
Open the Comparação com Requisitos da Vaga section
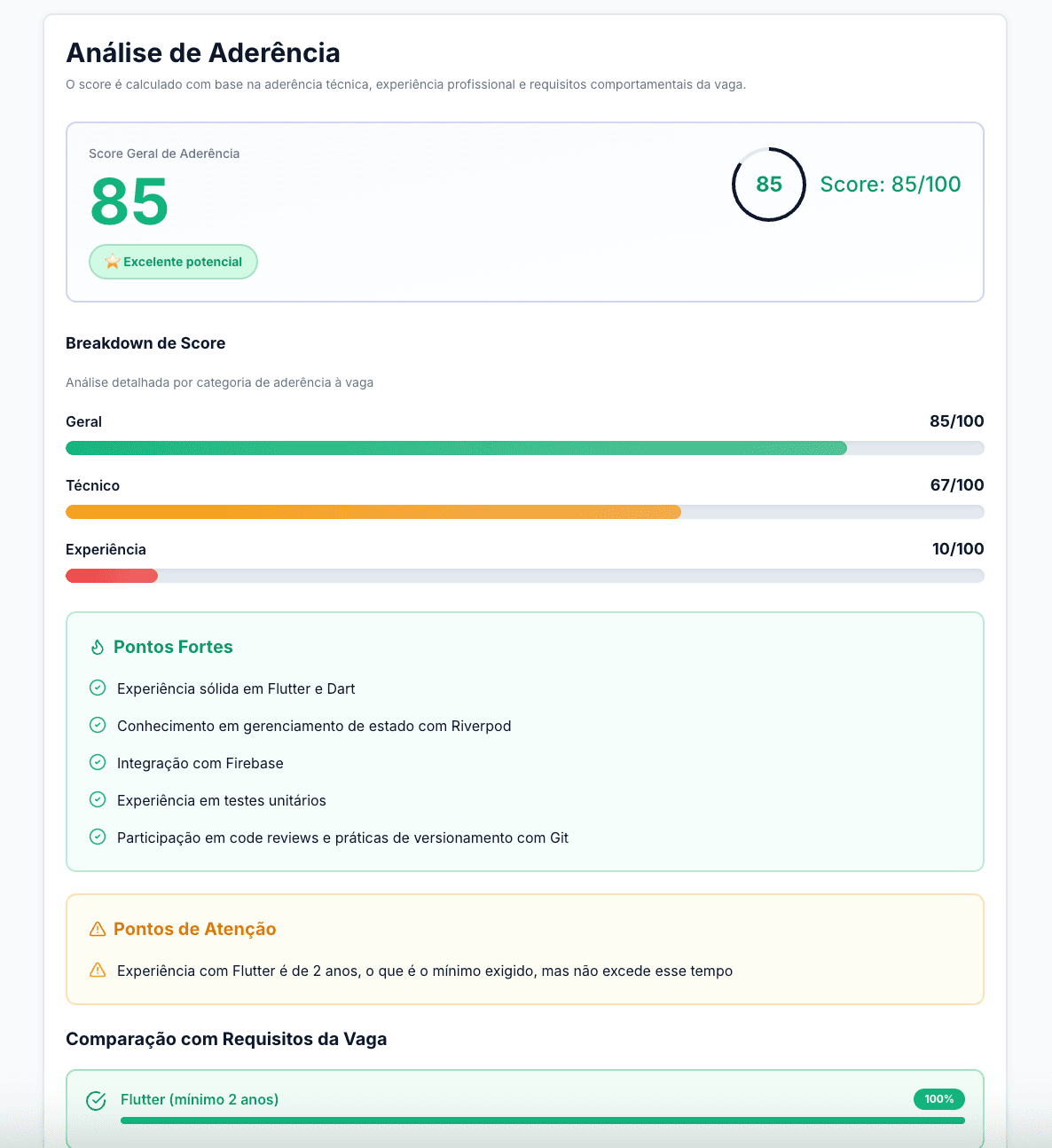(226, 1039)
